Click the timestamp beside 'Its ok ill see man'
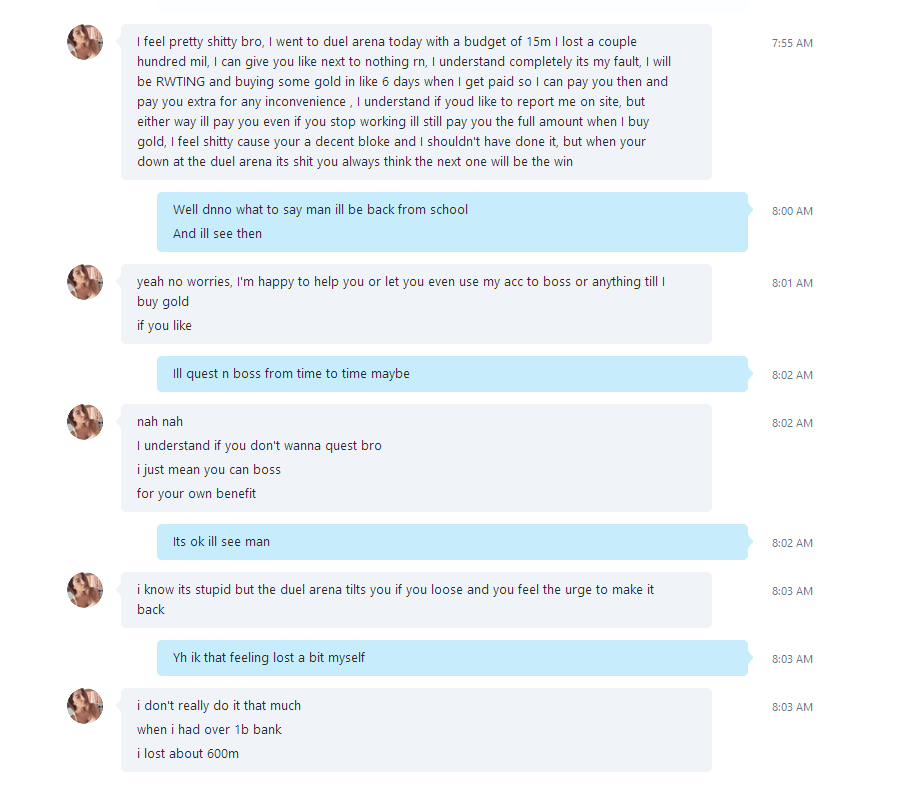The height and width of the screenshot is (804, 920). coord(792,543)
